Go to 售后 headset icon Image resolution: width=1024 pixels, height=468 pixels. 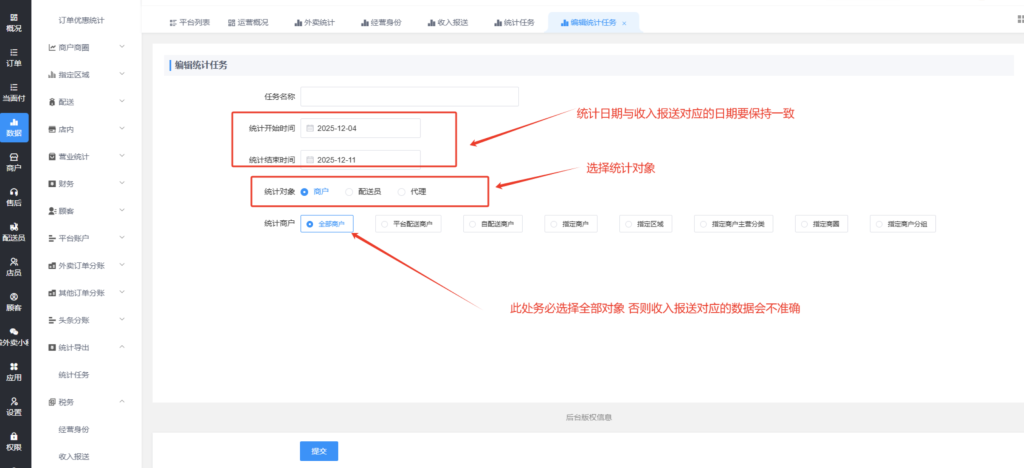click(x=14, y=196)
